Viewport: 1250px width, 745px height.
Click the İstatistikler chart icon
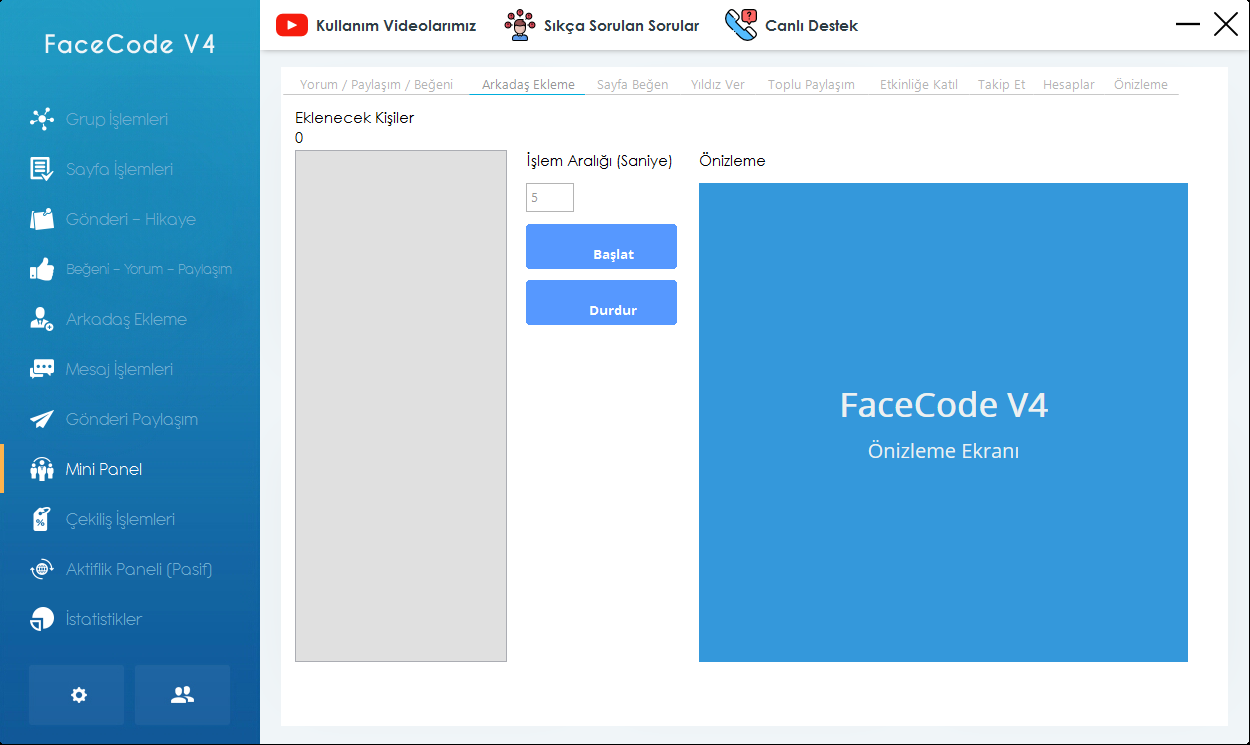(42, 619)
